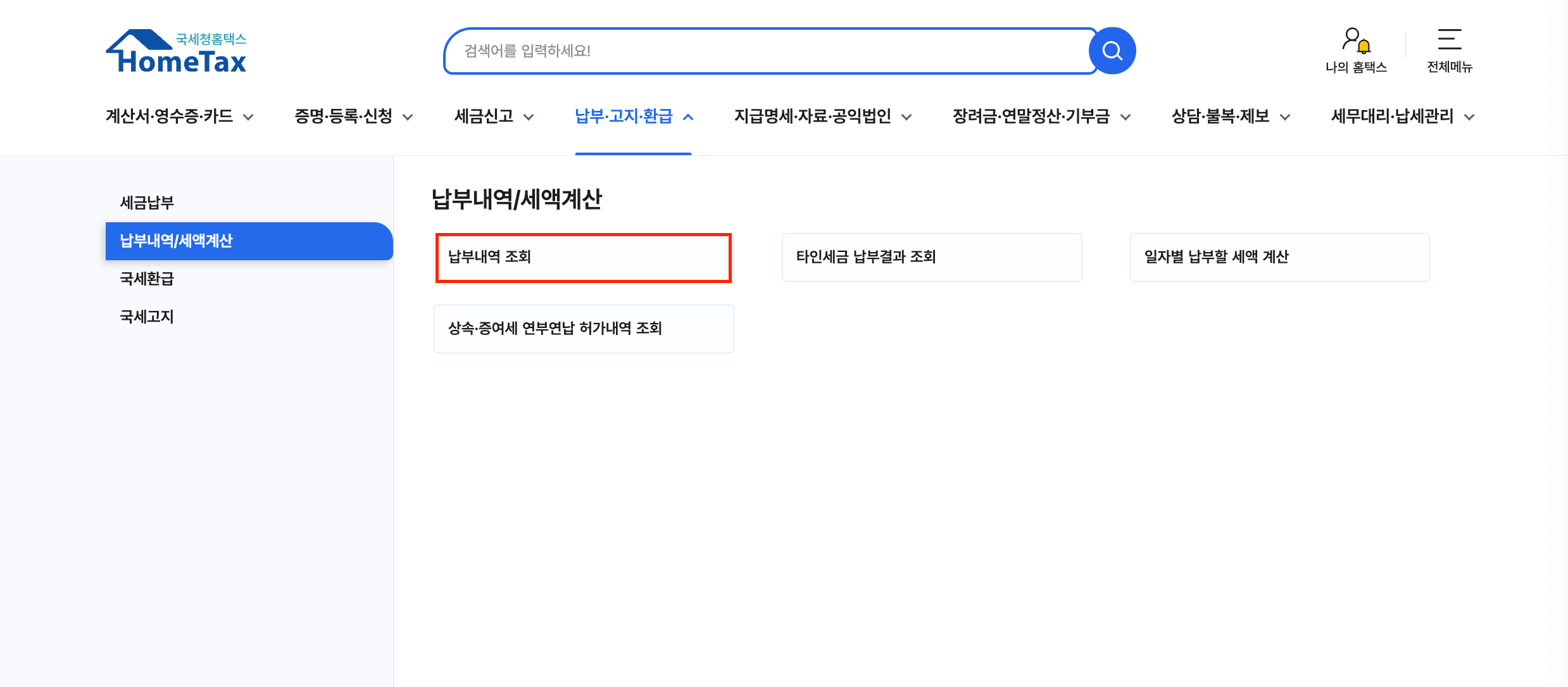This screenshot has height=687, width=1568.
Task: Expand chevron next to 장려금·연말정산·기부금
Action: pyautogui.click(x=1126, y=117)
